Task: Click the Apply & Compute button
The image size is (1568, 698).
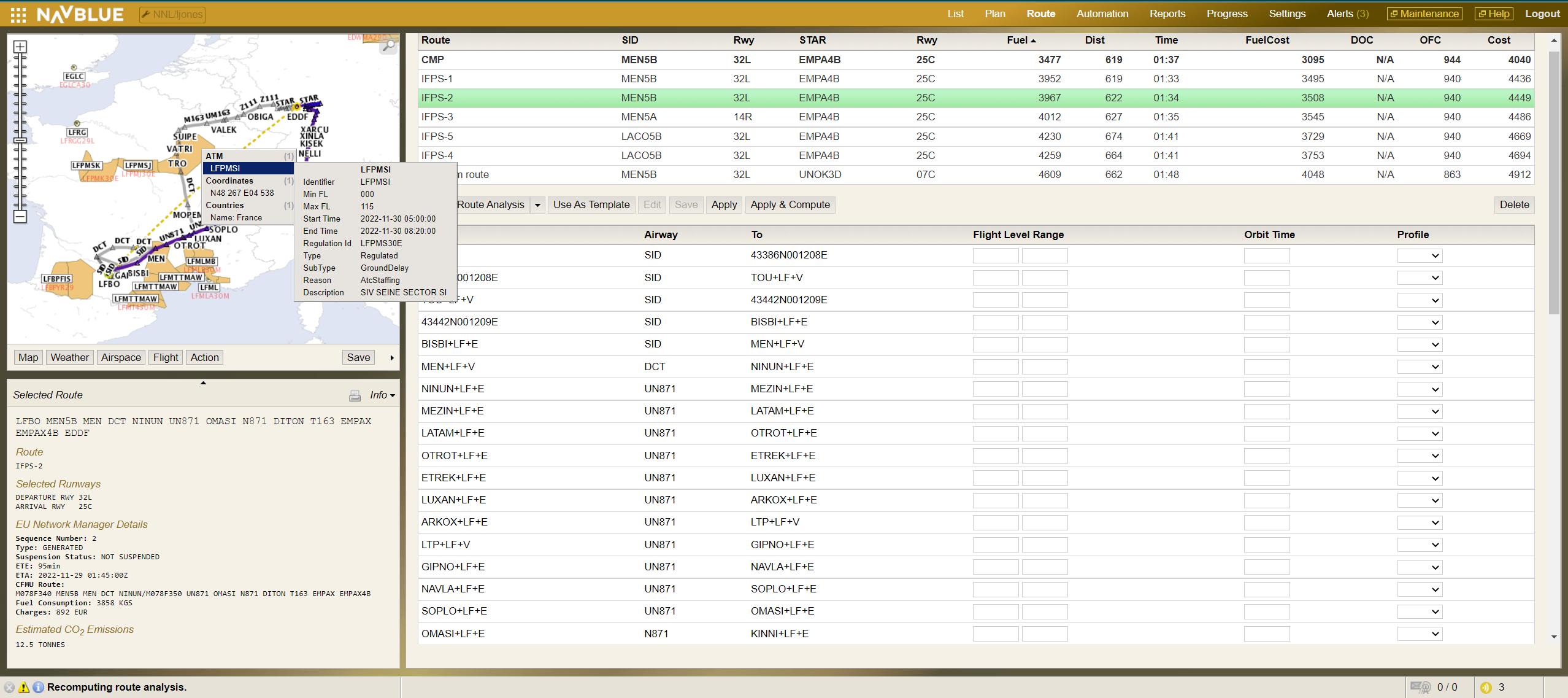Action: [x=790, y=205]
